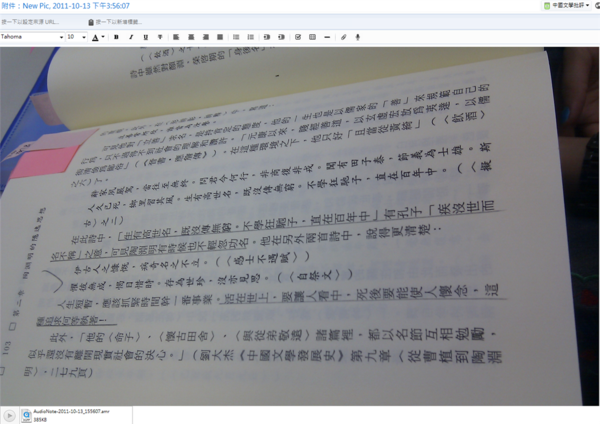Screen dimensions: 600x424
Task: Attach a file with the paperclip icon
Action: (x=343, y=37)
